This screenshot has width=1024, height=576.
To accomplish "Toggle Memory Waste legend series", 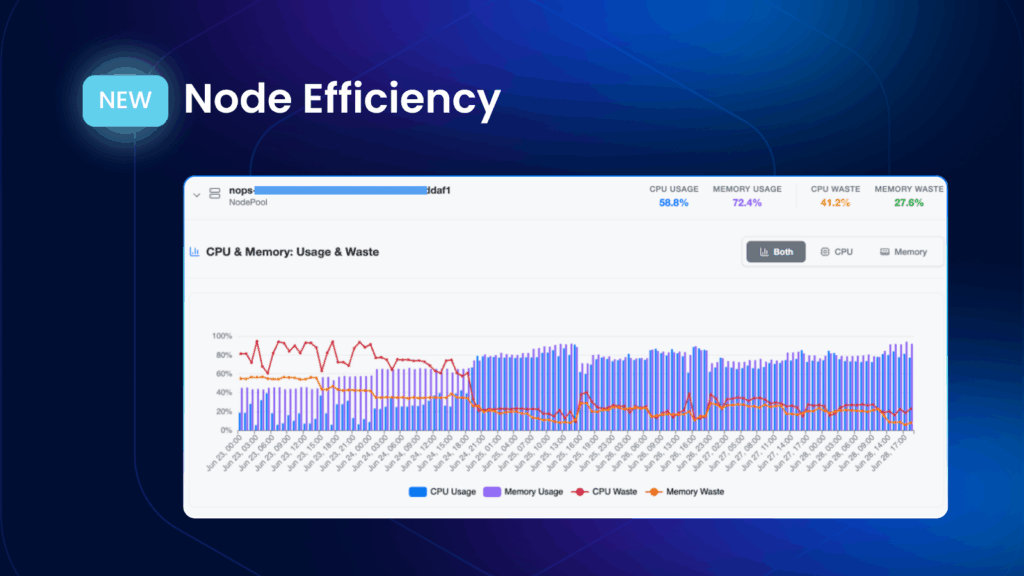I will pyautogui.click(x=684, y=492).
